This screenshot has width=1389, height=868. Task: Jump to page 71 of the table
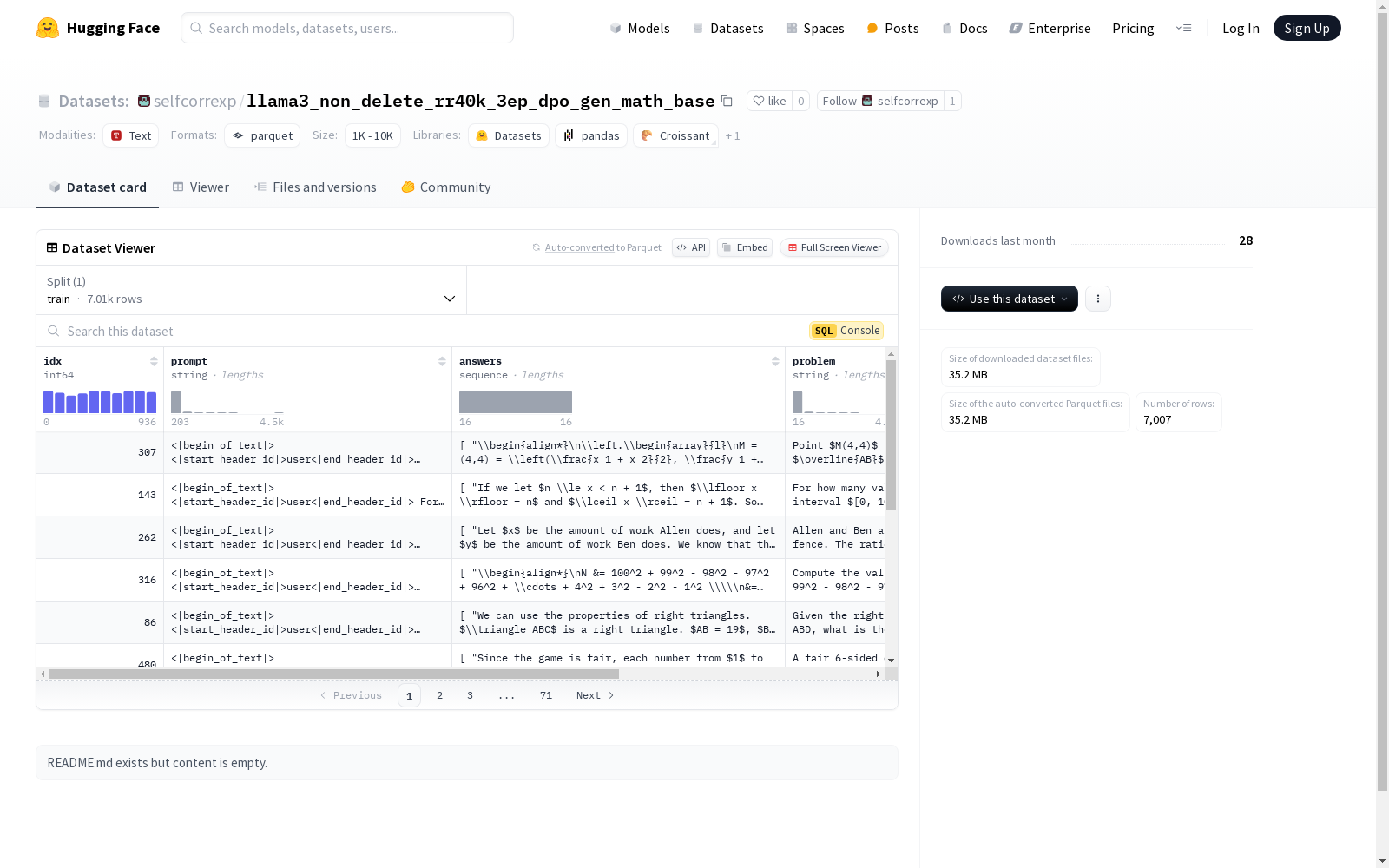coord(546,695)
